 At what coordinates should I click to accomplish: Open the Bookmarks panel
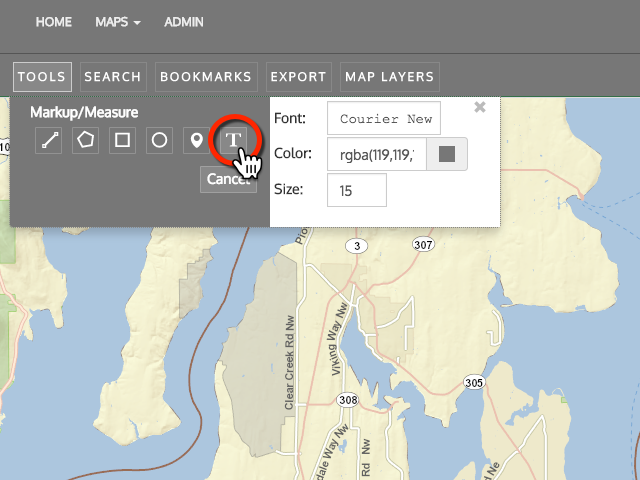[x=207, y=77]
